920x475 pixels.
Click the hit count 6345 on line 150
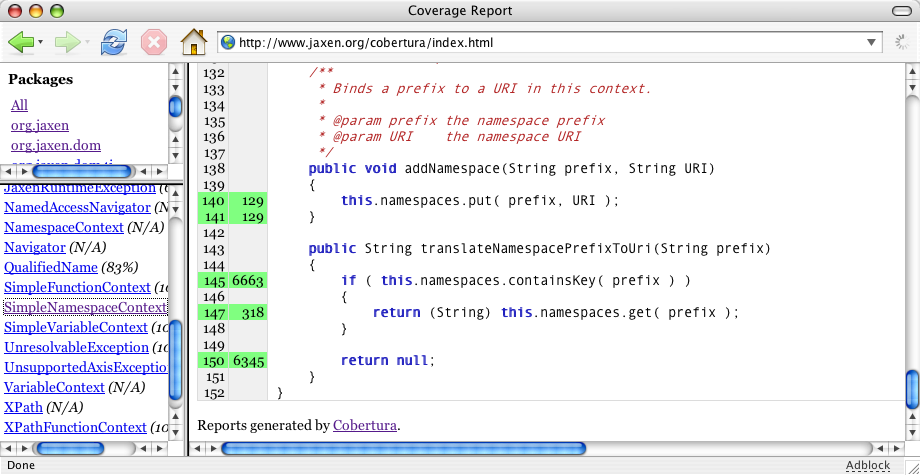(x=248, y=361)
